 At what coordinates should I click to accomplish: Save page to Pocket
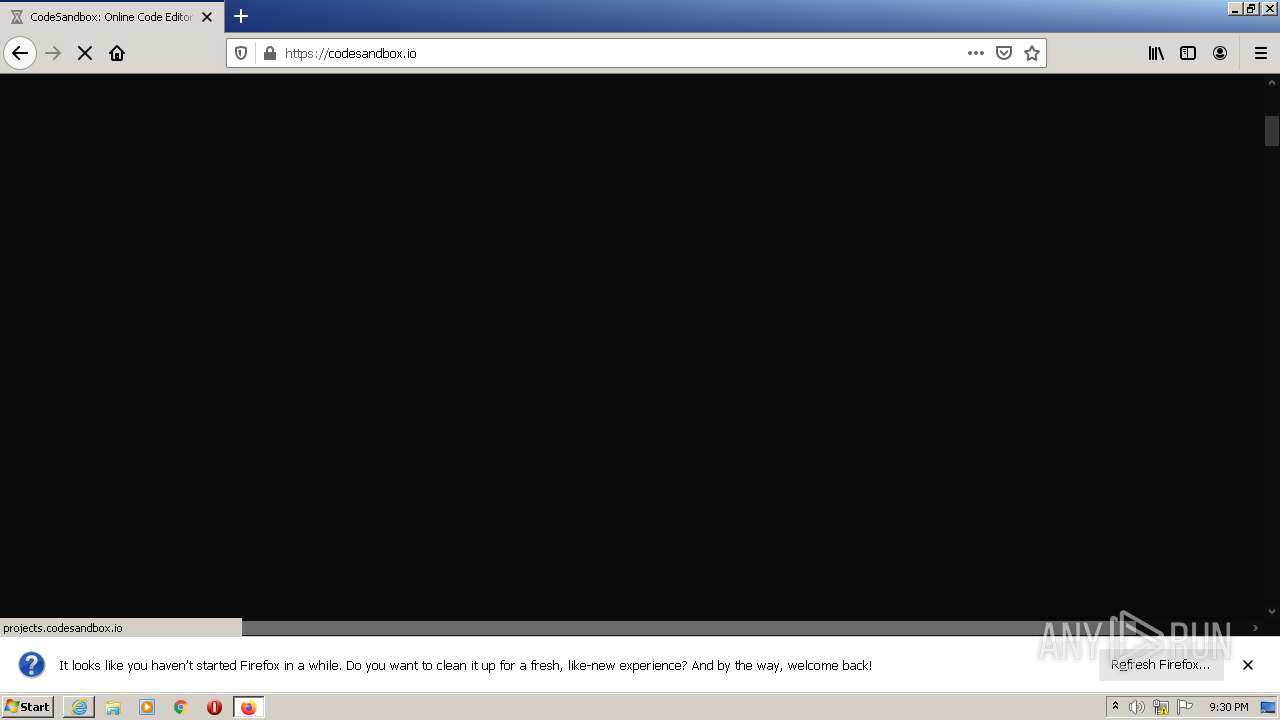(x=1004, y=53)
